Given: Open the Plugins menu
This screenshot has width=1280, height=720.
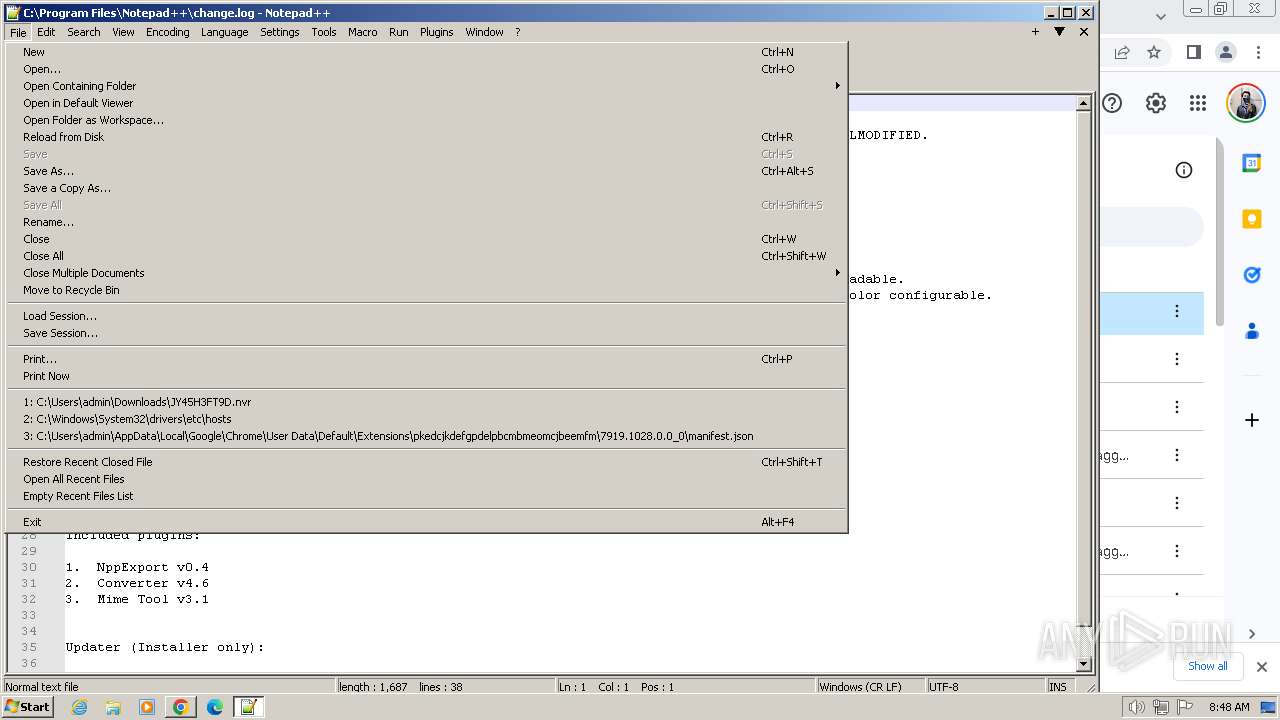Looking at the screenshot, I should coord(437,32).
